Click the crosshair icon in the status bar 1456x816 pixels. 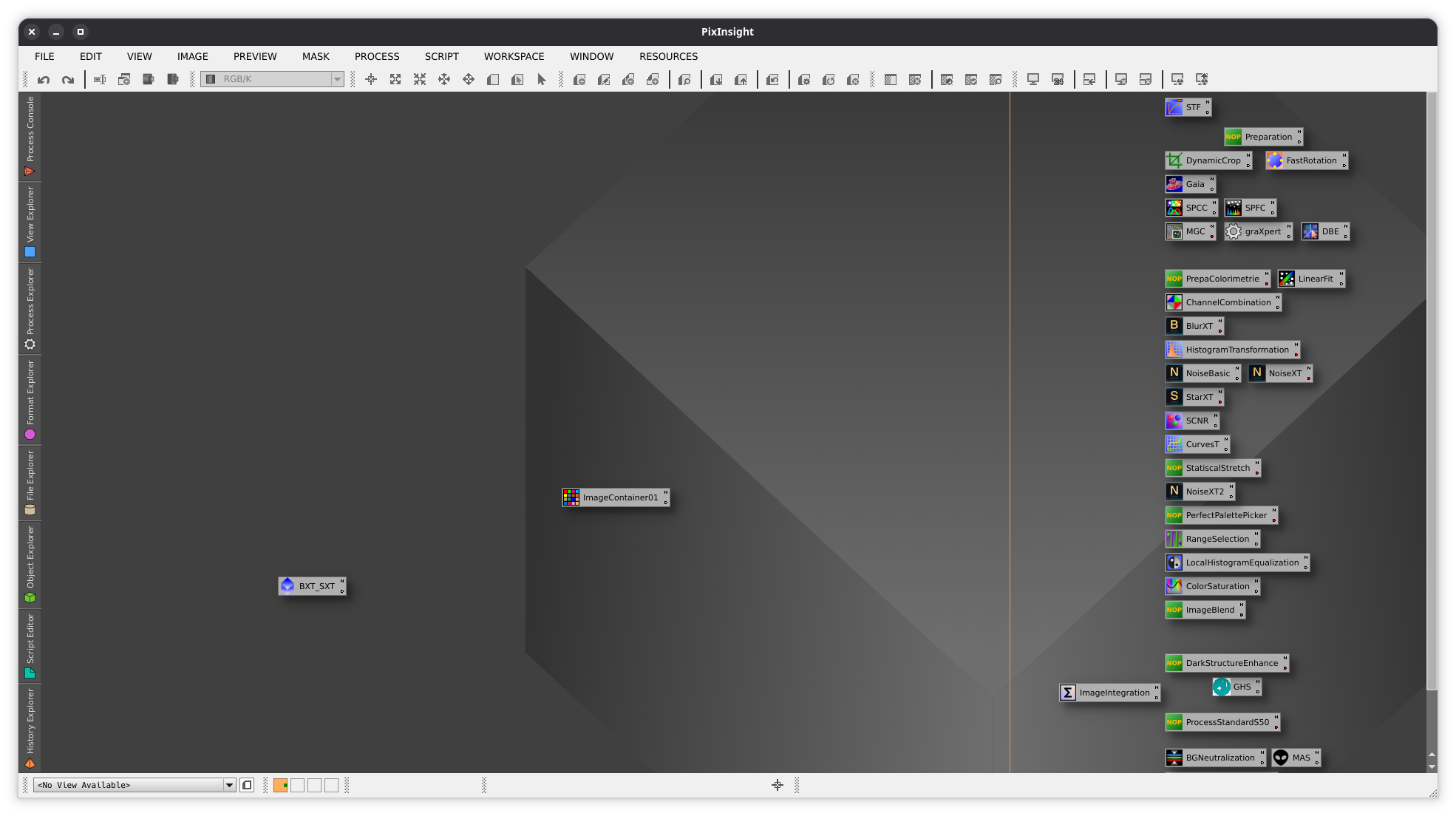(778, 785)
